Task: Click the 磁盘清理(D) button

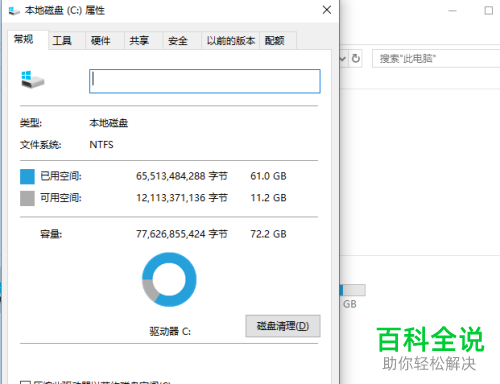Action: [x=283, y=326]
